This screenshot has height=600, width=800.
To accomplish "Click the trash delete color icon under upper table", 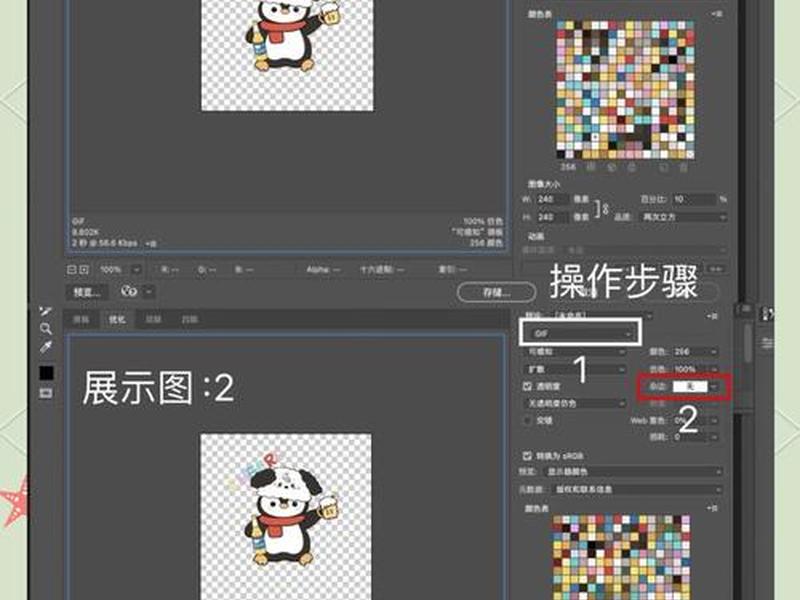I will [684, 167].
